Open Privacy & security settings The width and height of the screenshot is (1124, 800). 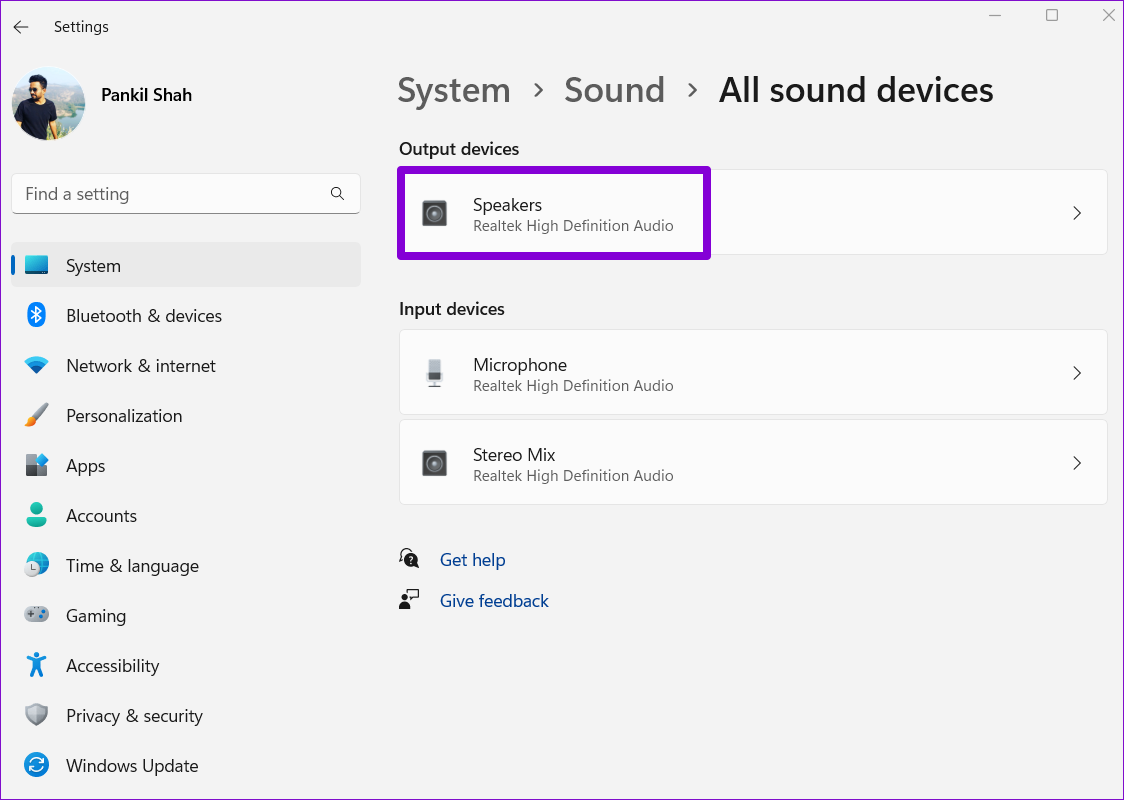click(x=186, y=715)
